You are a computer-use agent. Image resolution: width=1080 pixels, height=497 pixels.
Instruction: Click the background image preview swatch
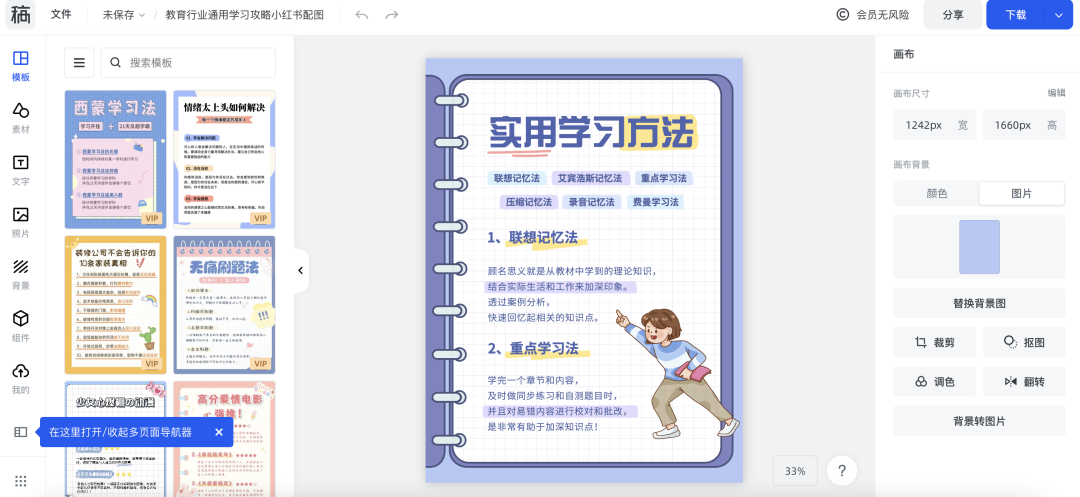click(x=979, y=247)
